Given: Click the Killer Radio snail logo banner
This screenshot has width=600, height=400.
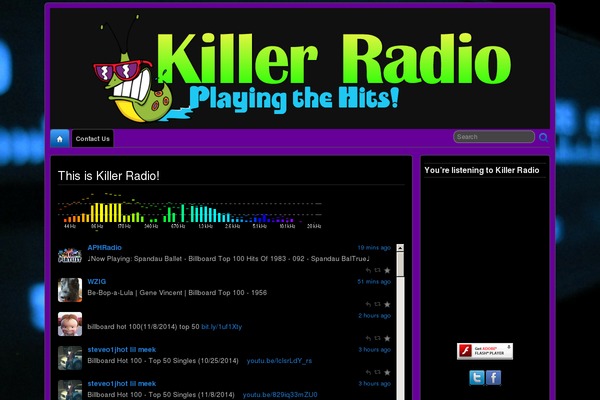Looking at the screenshot, I should coord(300,69).
